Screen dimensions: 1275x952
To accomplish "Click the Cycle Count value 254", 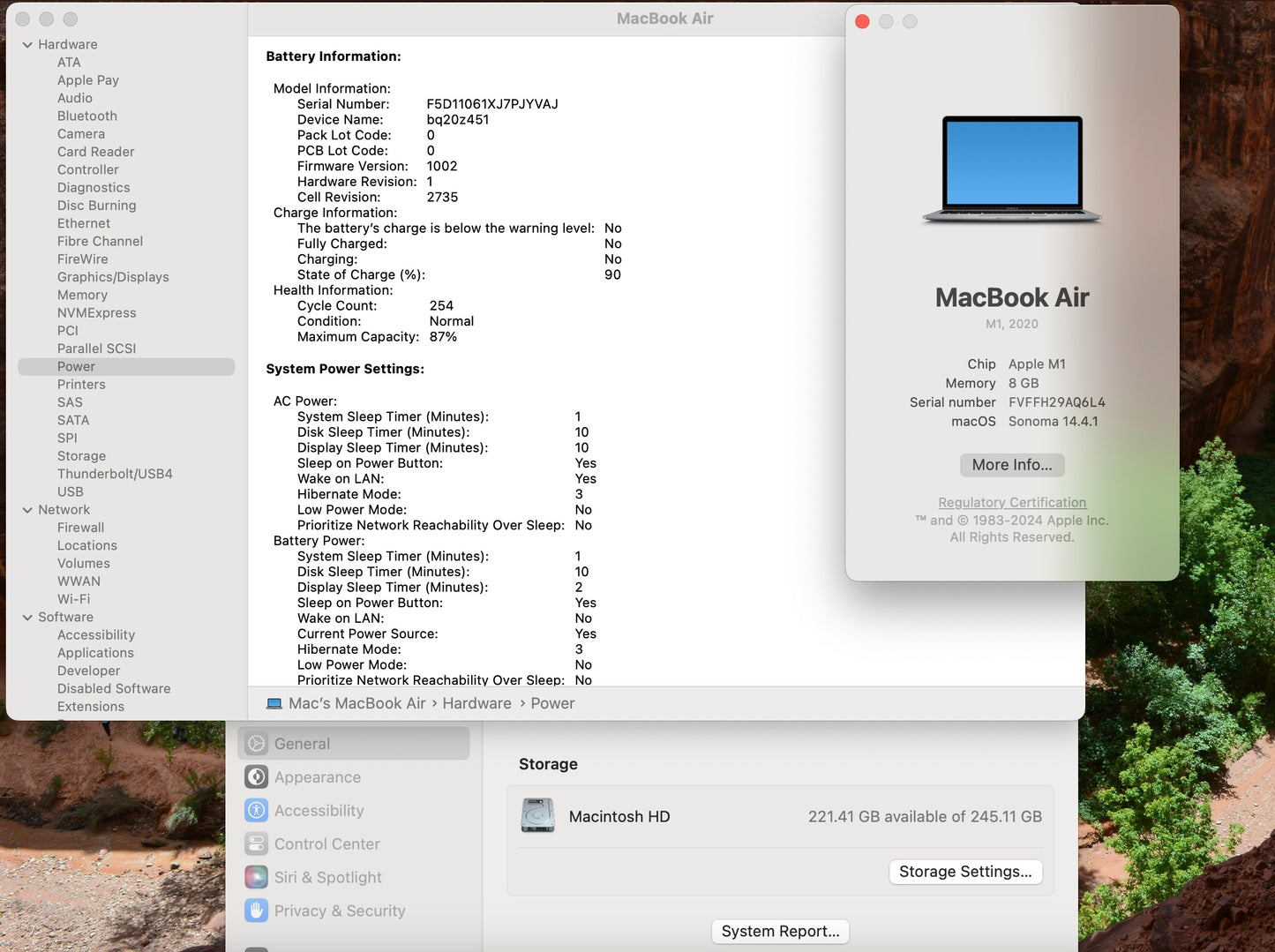I will (441, 306).
